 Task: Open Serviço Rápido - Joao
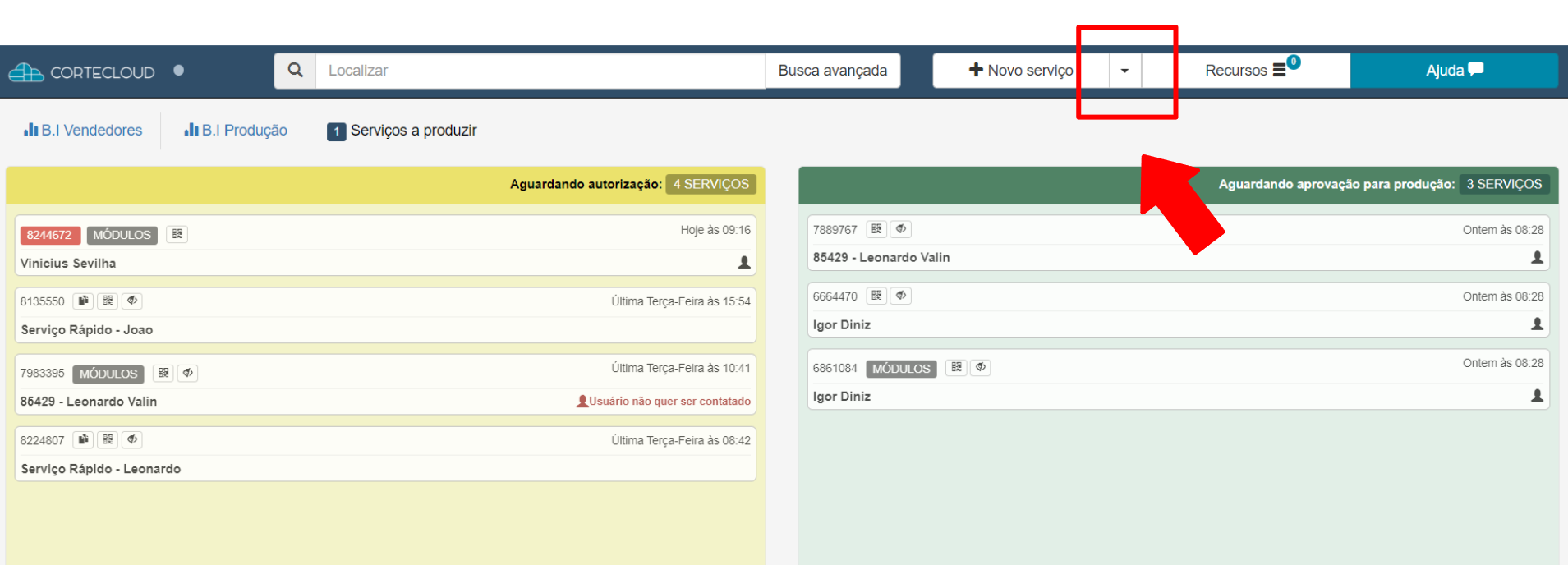(87, 329)
